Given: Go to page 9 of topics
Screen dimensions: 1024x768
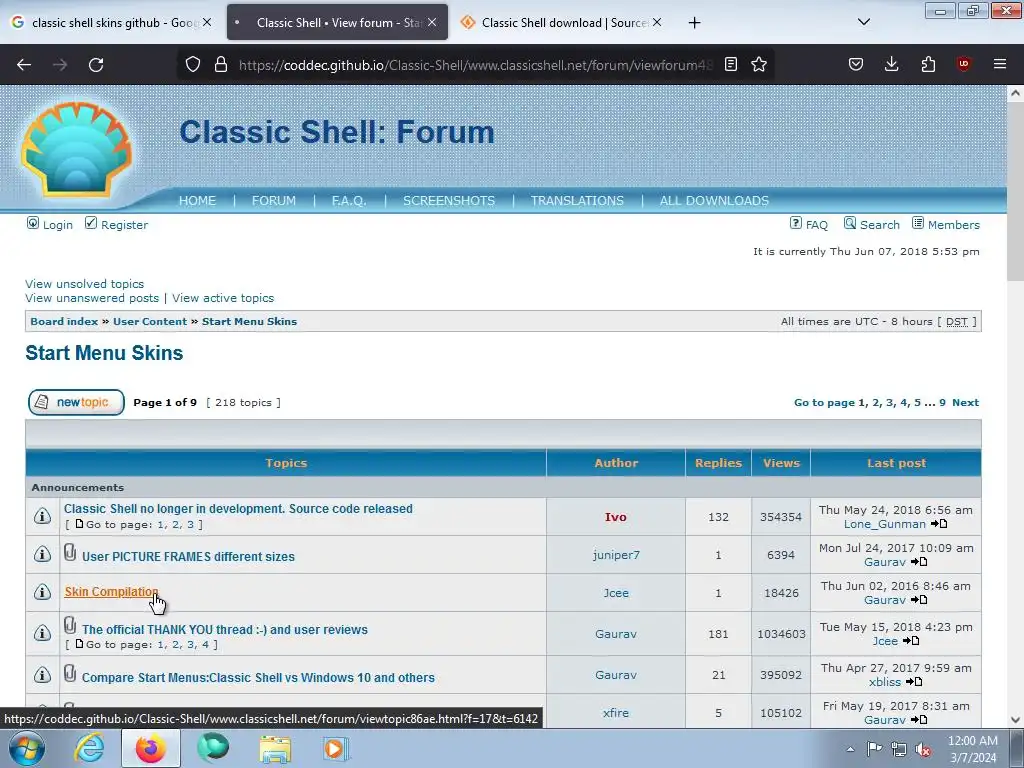Looking at the screenshot, I should [x=942, y=402].
